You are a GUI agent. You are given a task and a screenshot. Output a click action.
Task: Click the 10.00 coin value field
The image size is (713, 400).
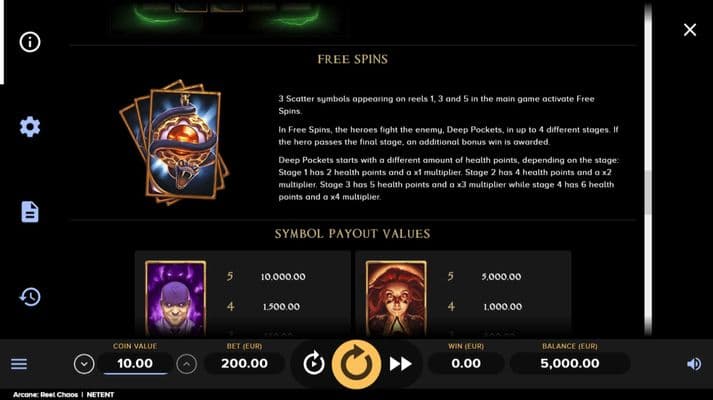[x=135, y=364]
